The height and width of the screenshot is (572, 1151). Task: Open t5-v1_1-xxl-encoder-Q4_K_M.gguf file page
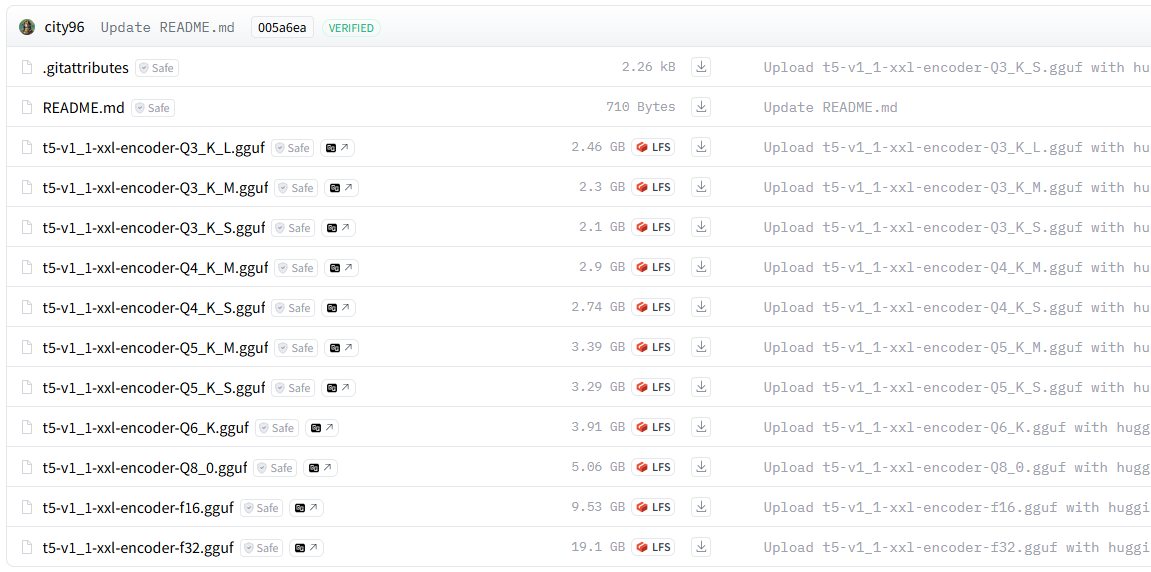coord(156,268)
